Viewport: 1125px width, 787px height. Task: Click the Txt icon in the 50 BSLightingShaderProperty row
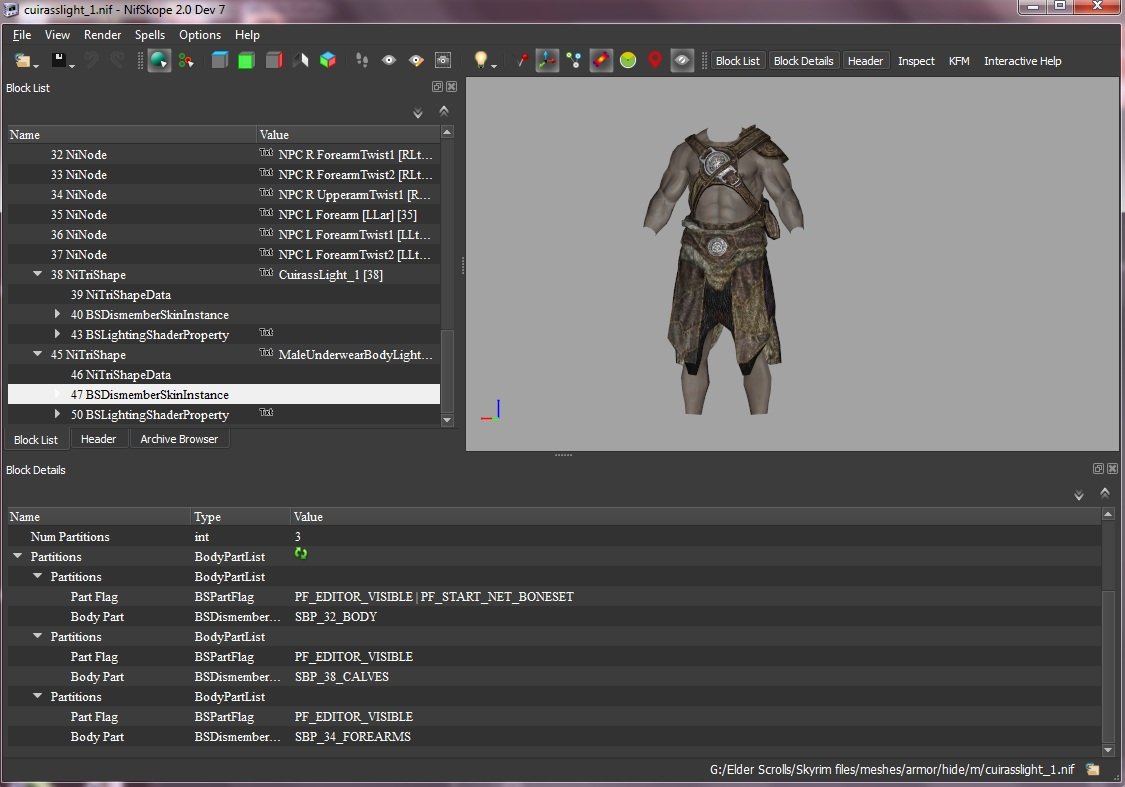266,413
